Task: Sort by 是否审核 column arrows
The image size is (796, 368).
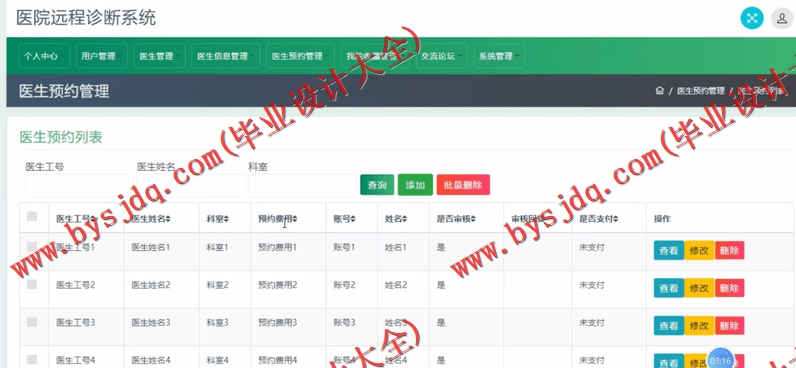Action: coord(473,219)
